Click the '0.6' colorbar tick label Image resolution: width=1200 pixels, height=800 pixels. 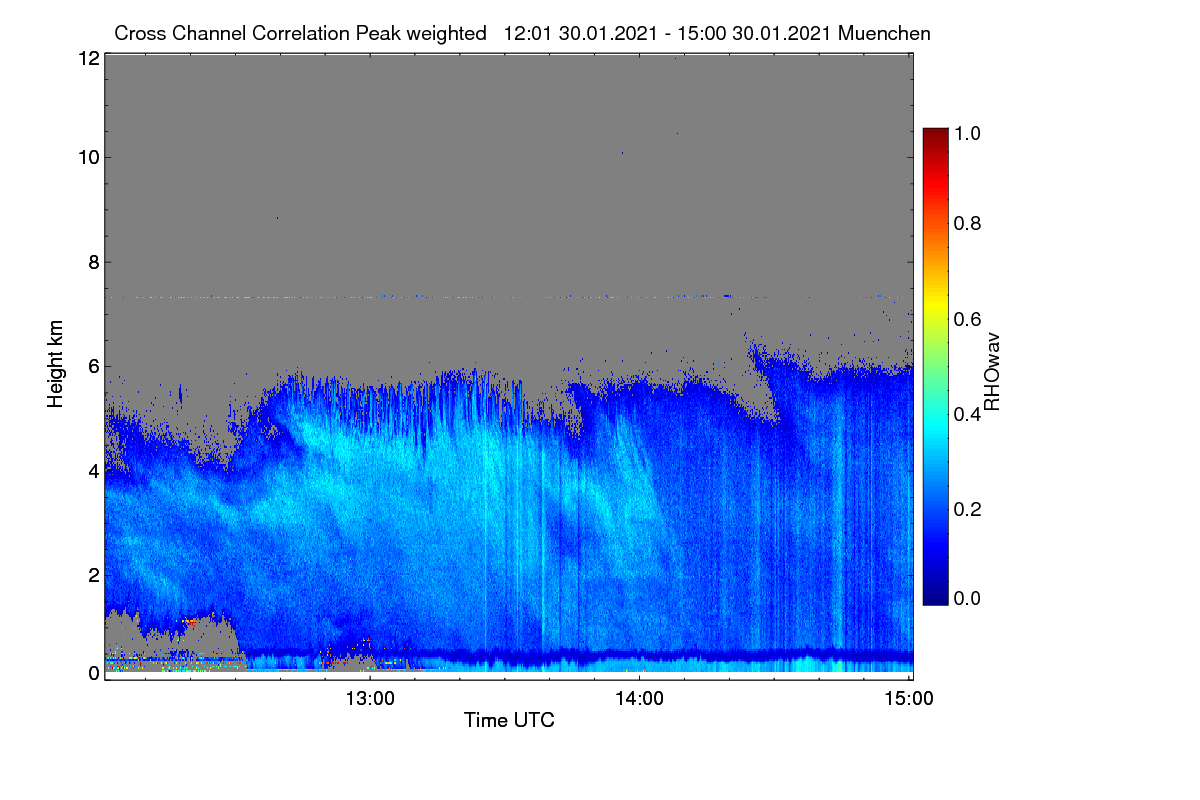966,319
